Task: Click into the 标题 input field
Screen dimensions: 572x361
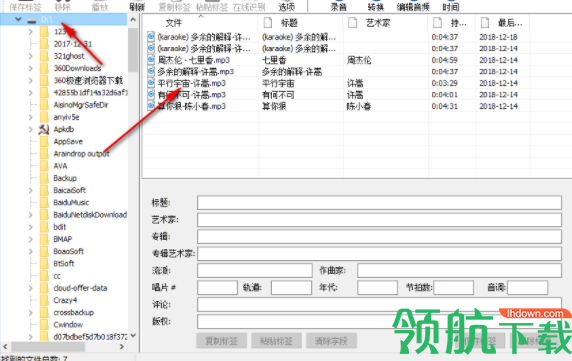Action: coord(379,203)
